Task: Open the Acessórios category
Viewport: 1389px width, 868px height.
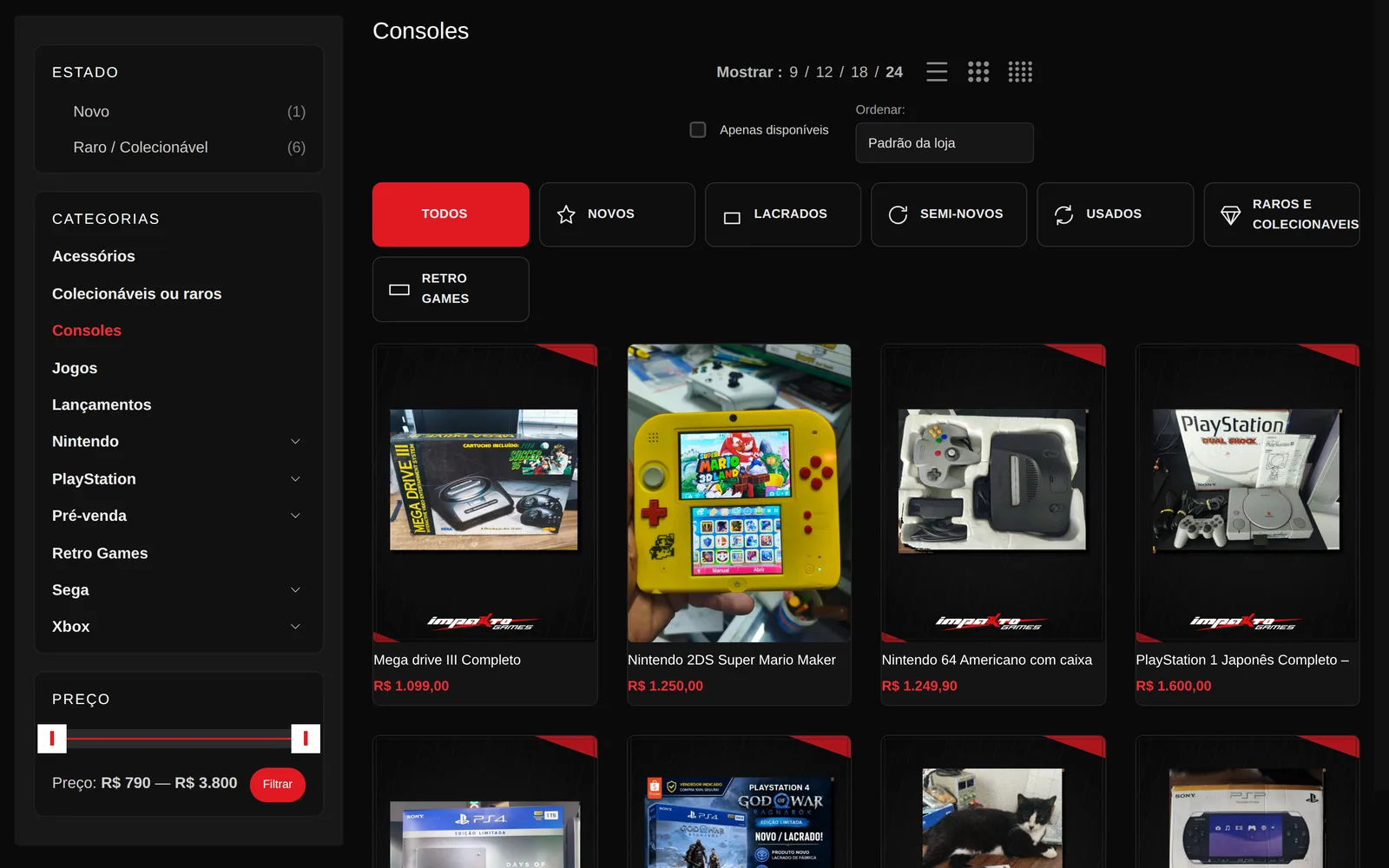Action: click(x=94, y=256)
